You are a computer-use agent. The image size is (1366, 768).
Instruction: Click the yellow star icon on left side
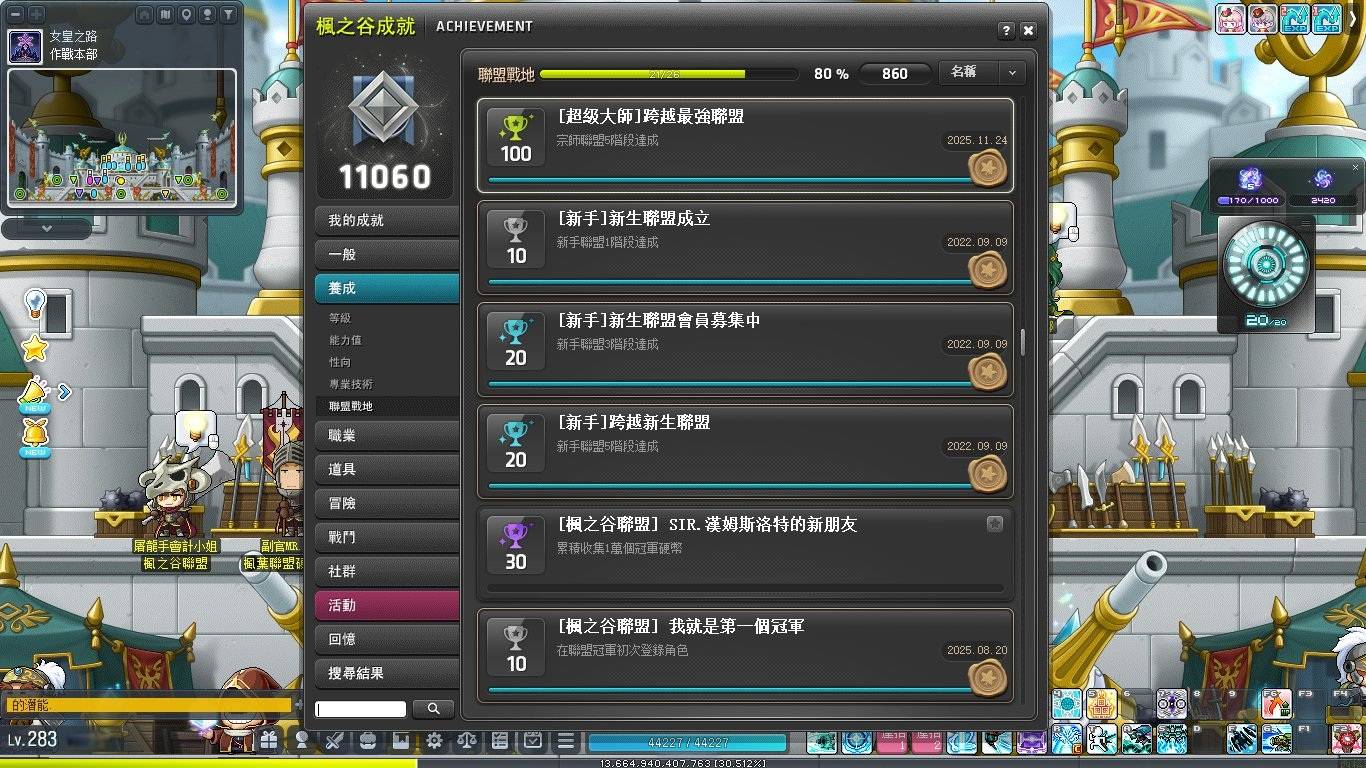[35, 348]
